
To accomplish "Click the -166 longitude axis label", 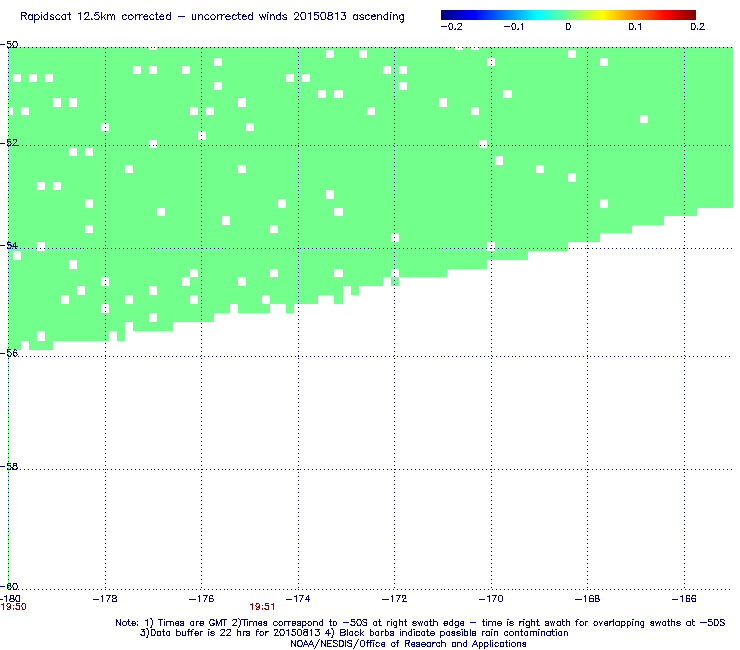I will click(684, 599).
